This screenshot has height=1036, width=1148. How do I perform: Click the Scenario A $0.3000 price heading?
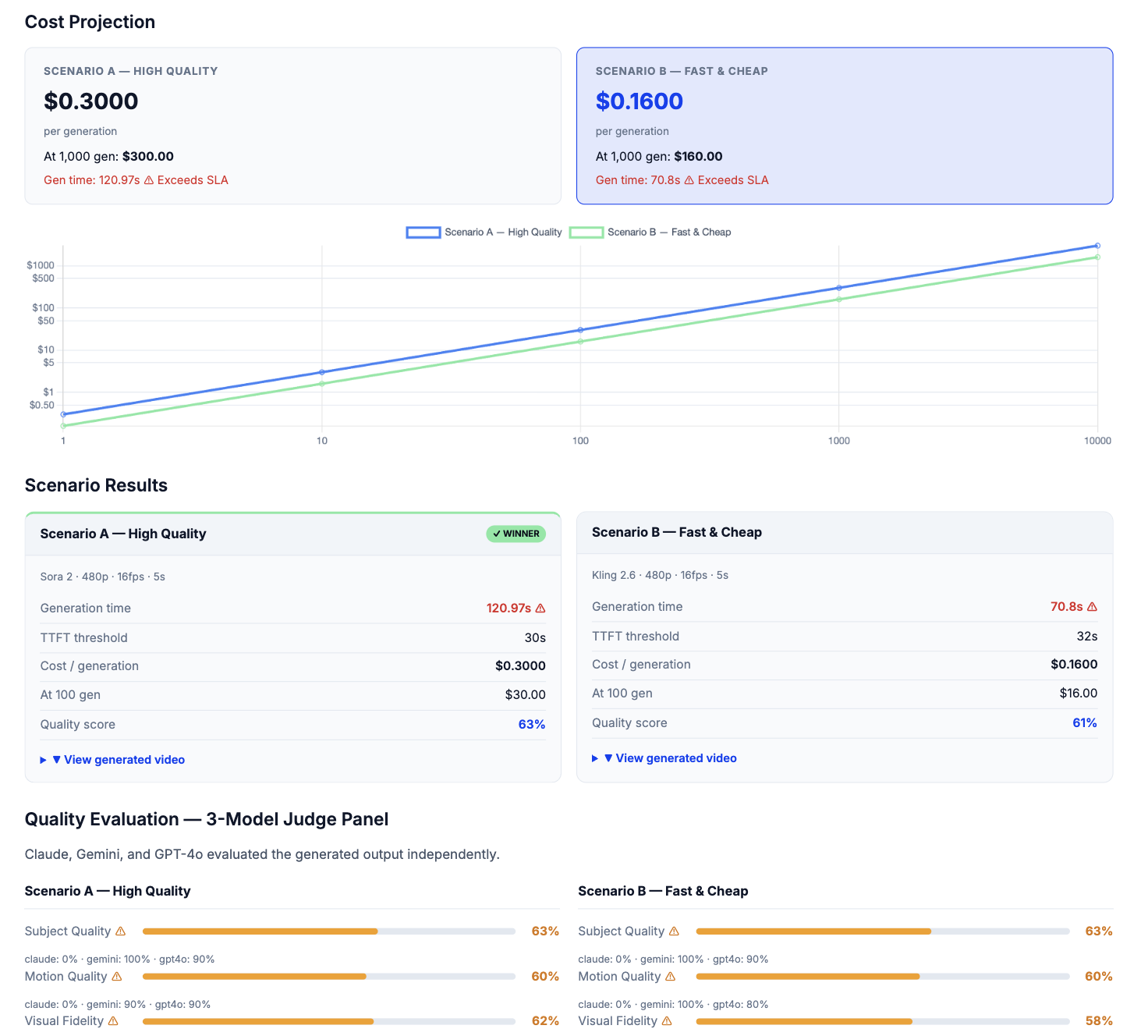point(91,101)
